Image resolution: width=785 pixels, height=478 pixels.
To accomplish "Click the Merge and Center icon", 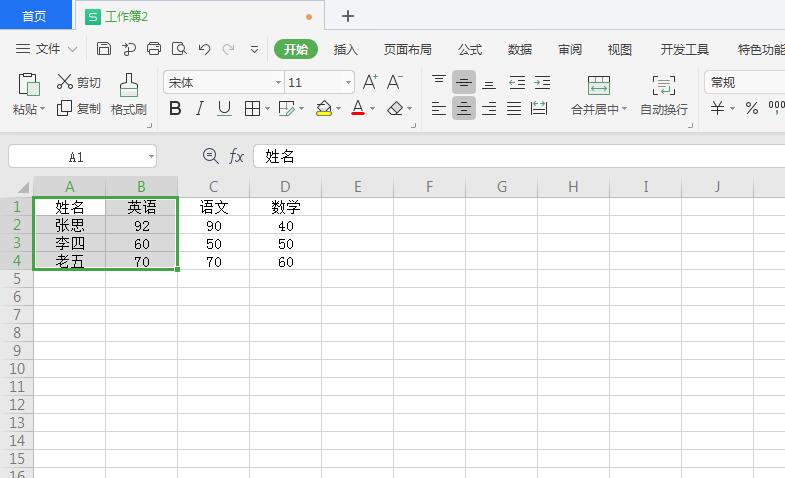I will click(599, 86).
